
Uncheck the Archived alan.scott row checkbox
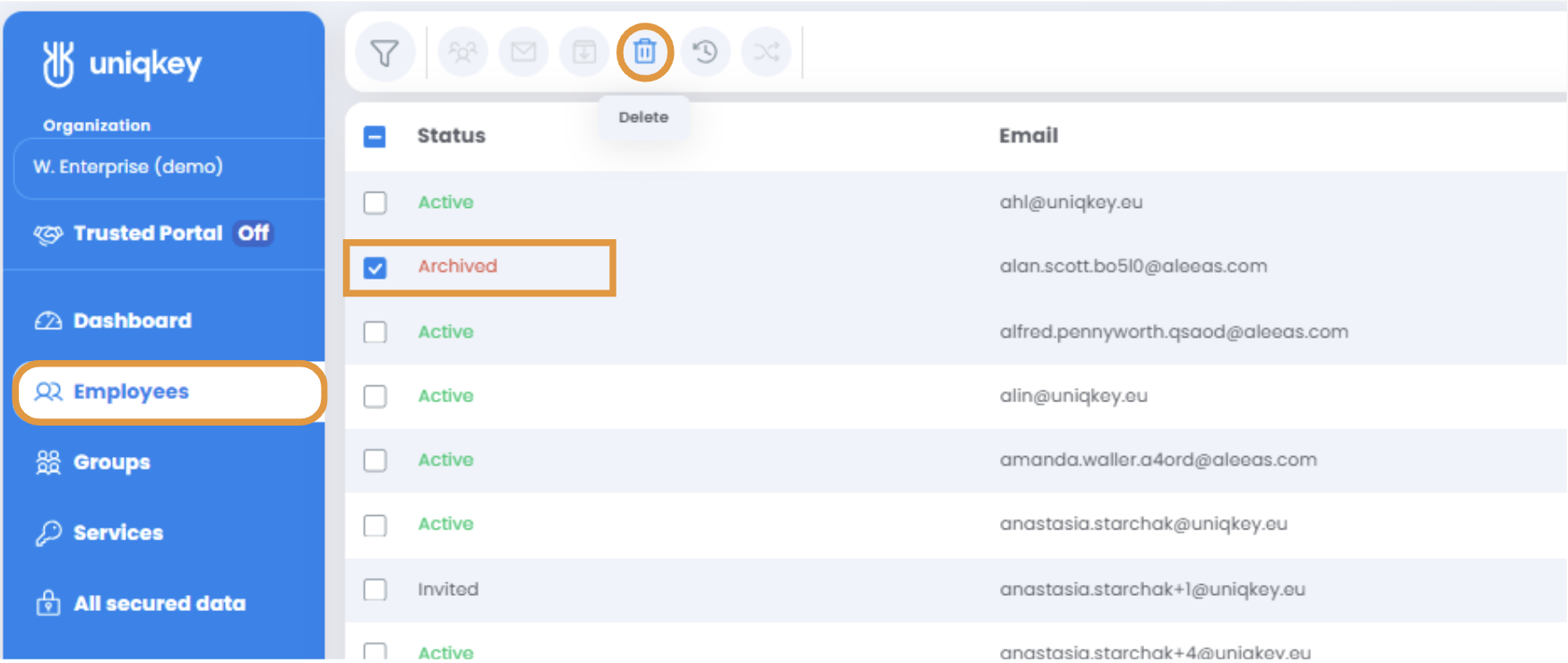pos(375,267)
